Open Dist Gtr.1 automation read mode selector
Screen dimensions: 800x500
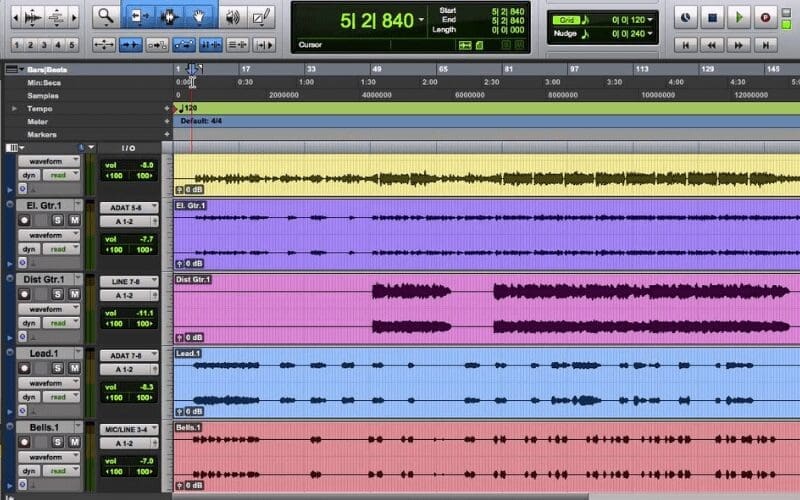click(61, 323)
